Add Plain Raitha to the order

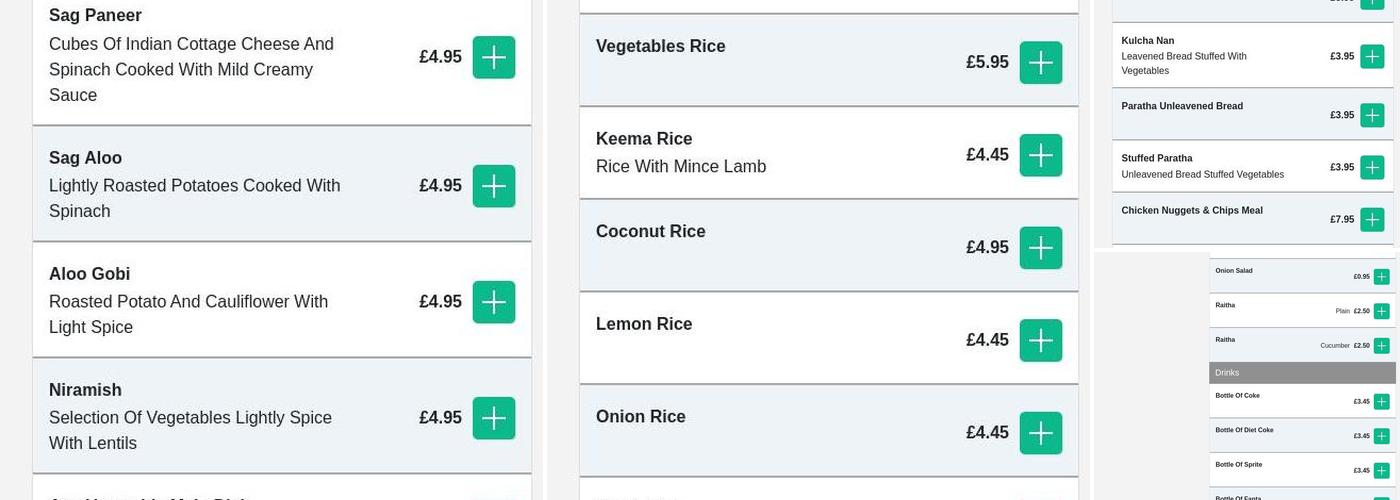(x=1381, y=311)
